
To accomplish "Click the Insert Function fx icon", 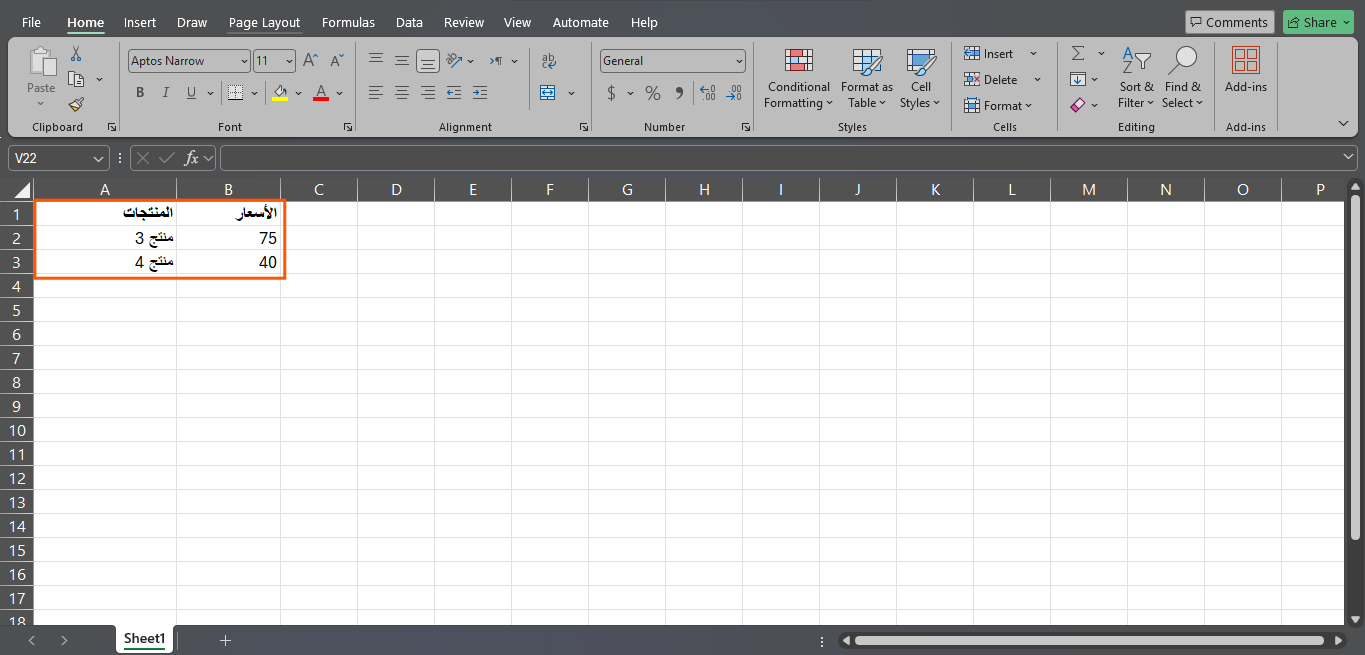I will (x=193, y=158).
